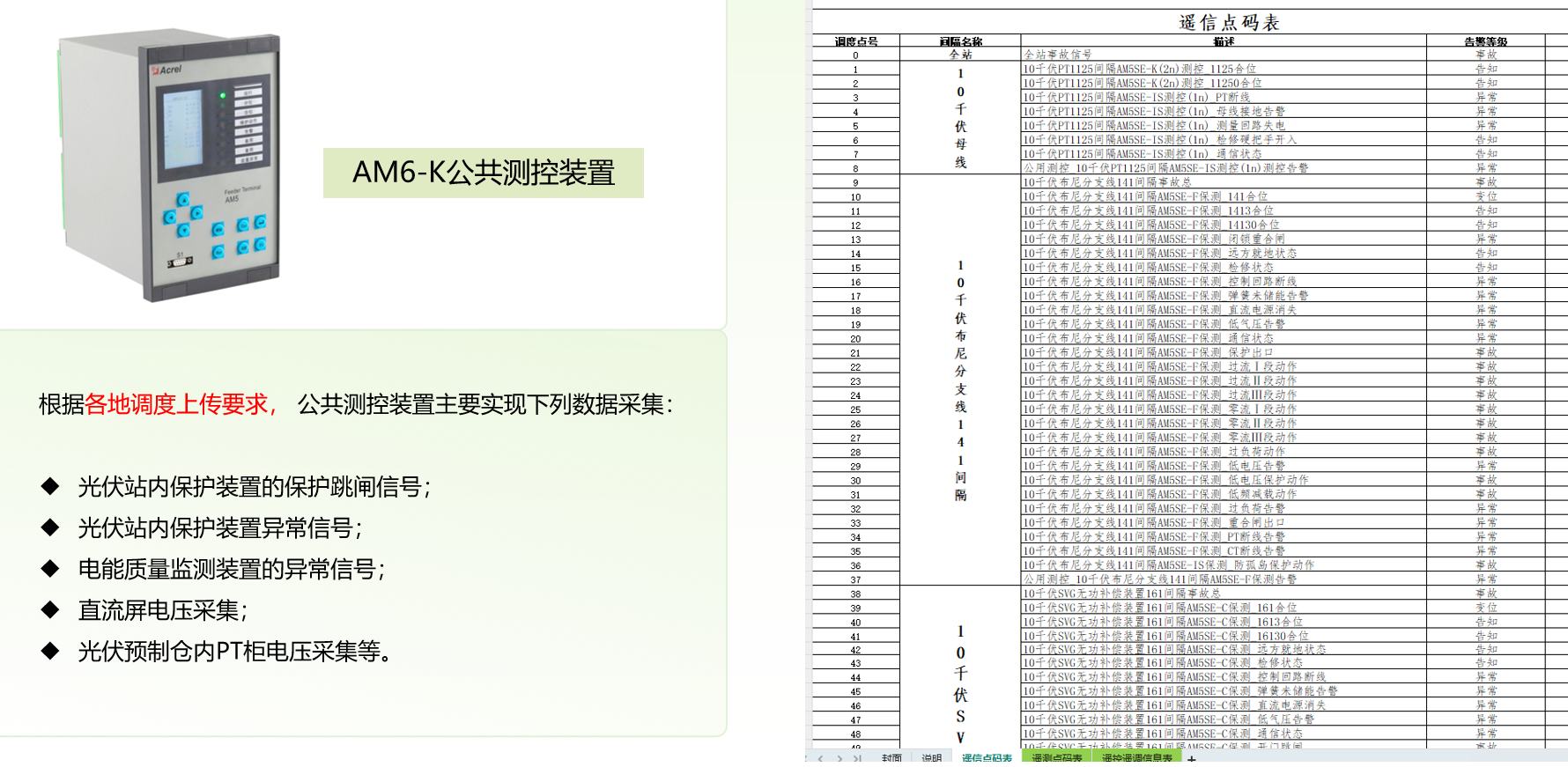This screenshot has height=767, width=1568.
Task: Select dispatch point number 38 cell
Action: (855, 594)
